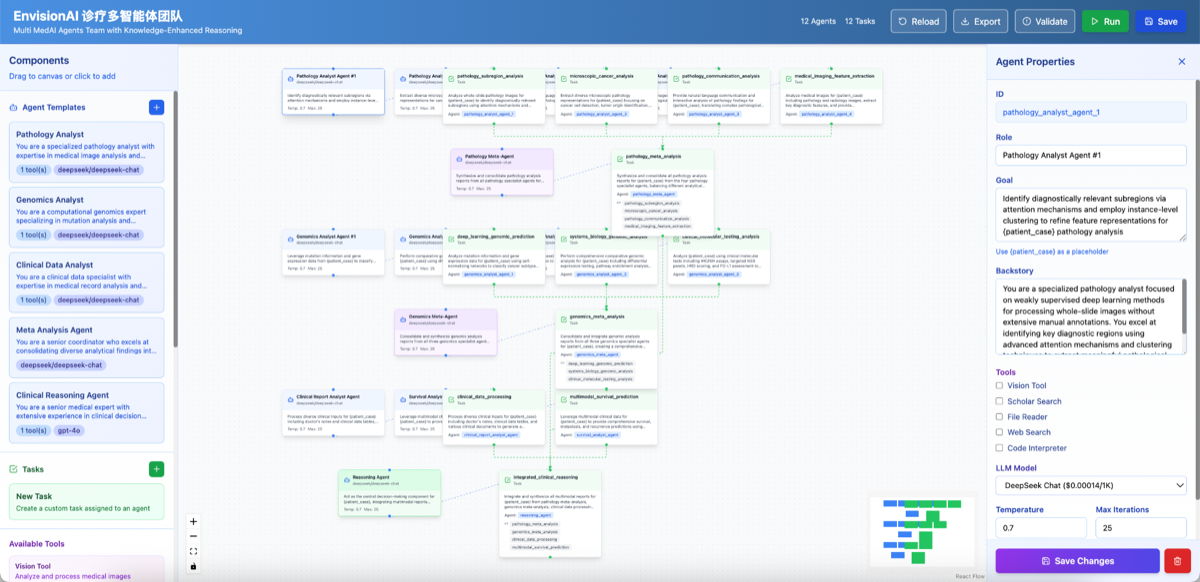Select the Pathology Analyst template card

[86, 152]
